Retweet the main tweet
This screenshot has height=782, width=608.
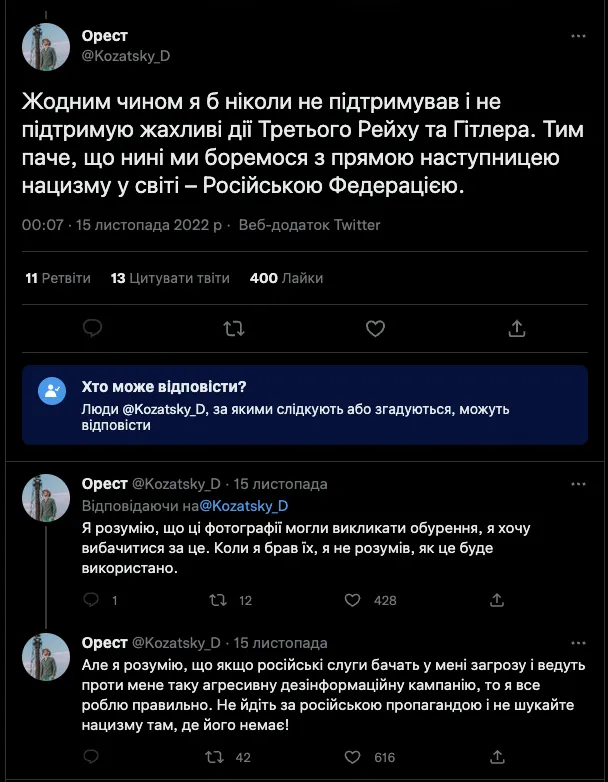pyautogui.click(x=233, y=328)
